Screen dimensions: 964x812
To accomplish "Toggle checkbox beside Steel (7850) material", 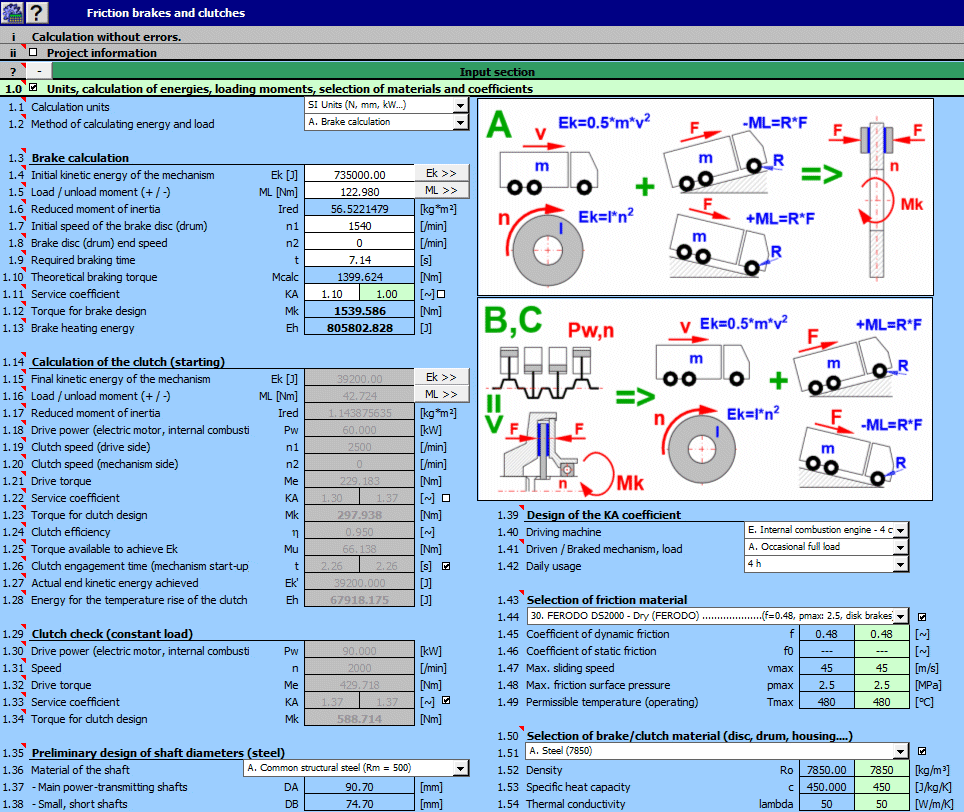I will (x=921, y=751).
